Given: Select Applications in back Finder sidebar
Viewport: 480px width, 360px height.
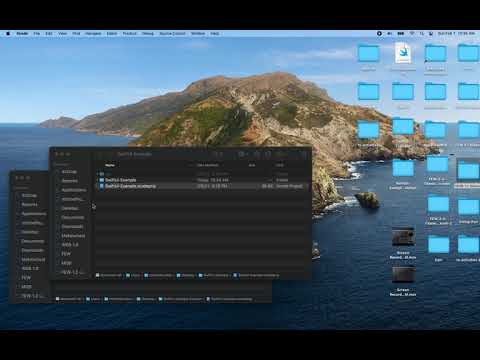Looking at the screenshot, I should (34, 214).
